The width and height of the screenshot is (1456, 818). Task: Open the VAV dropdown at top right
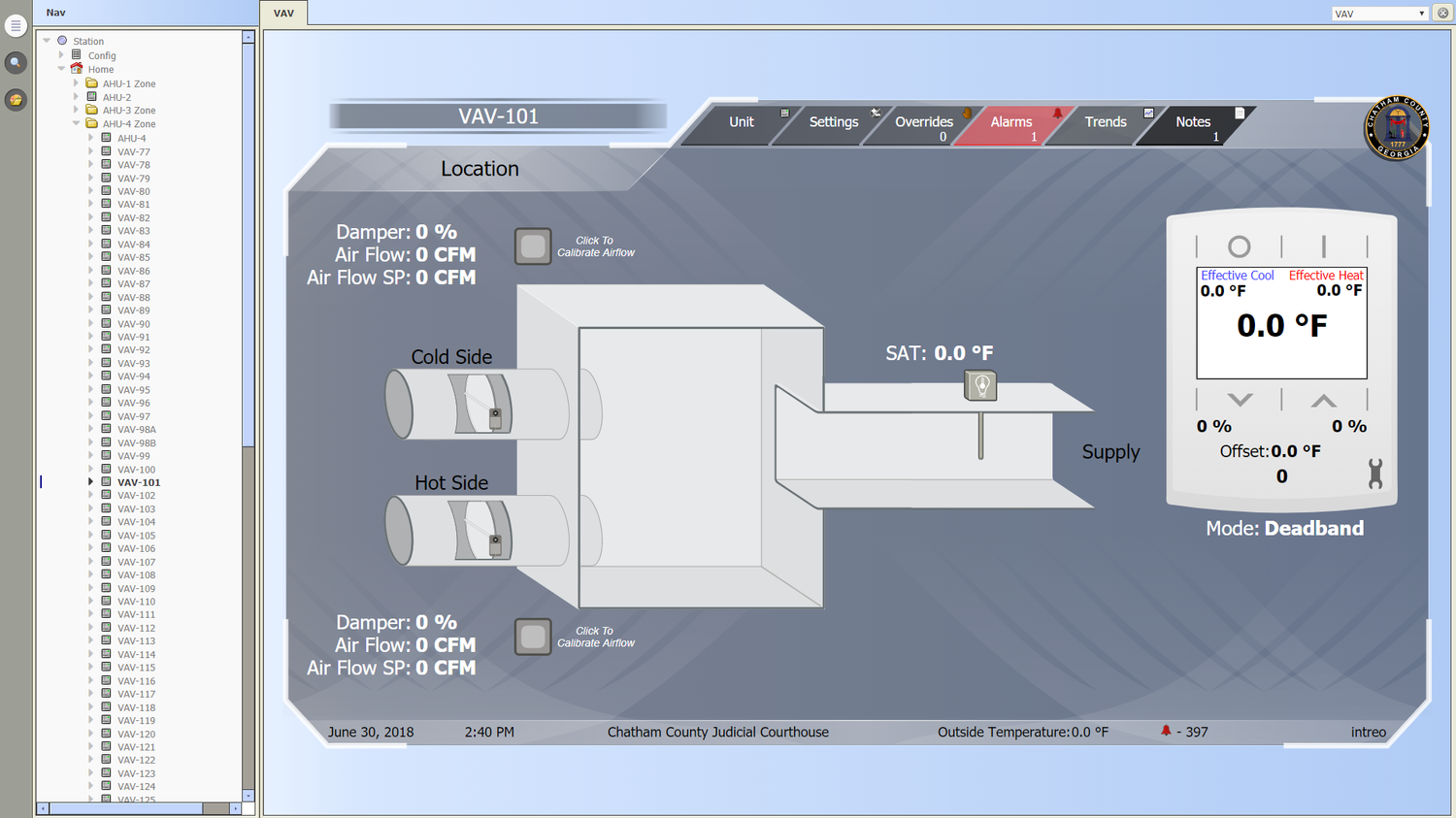click(1378, 14)
